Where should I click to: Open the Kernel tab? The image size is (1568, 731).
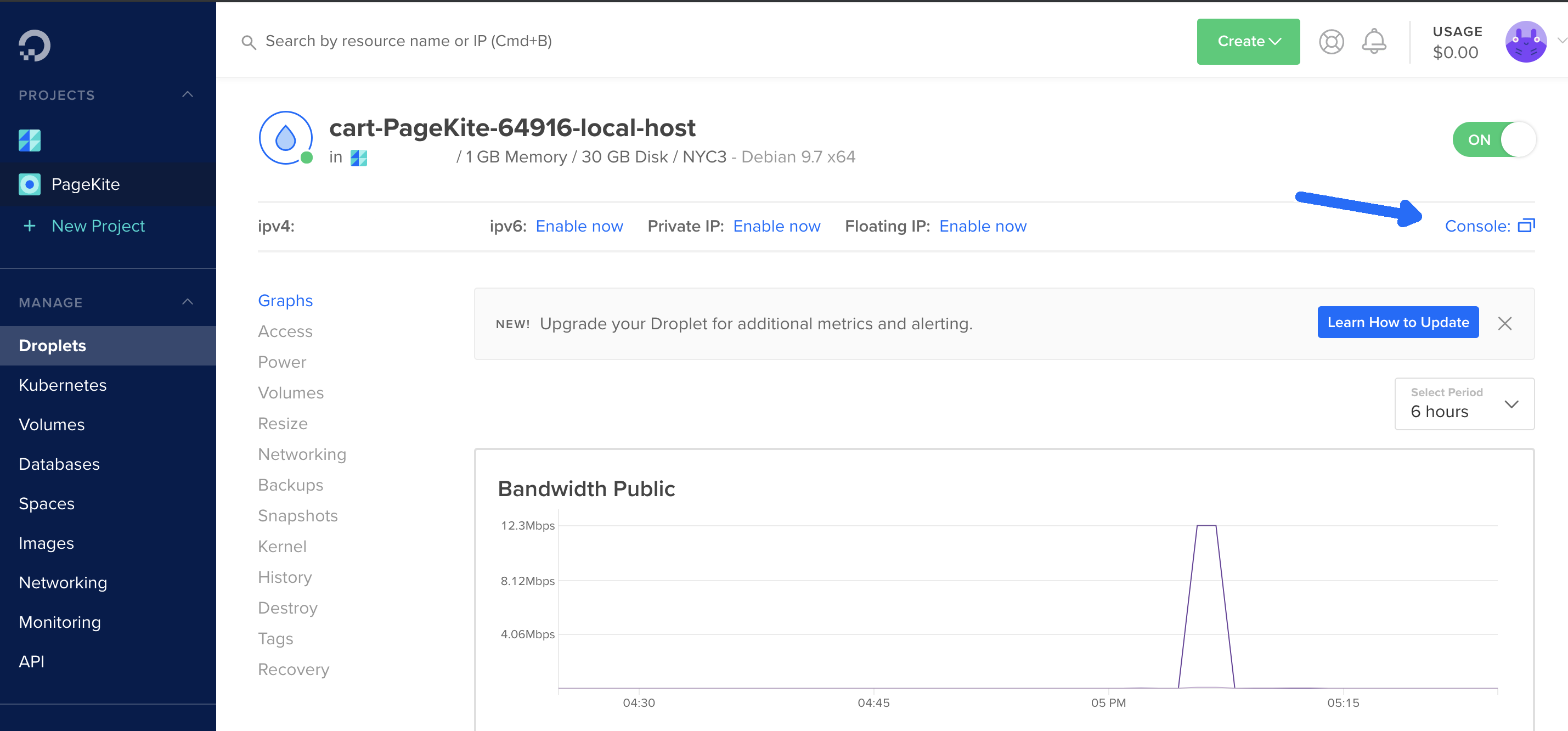[x=282, y=547]
